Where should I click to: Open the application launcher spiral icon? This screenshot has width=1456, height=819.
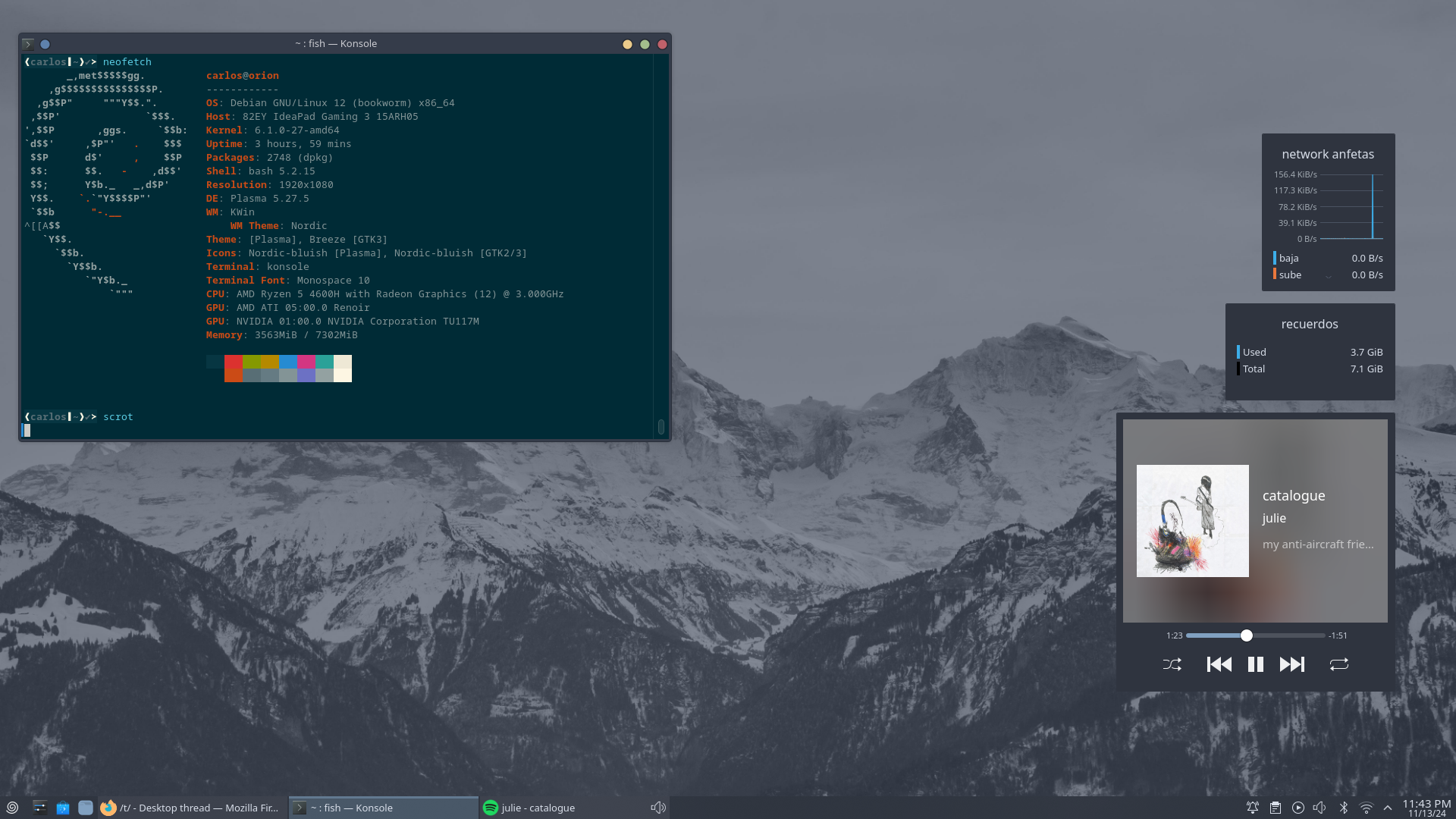12,808
